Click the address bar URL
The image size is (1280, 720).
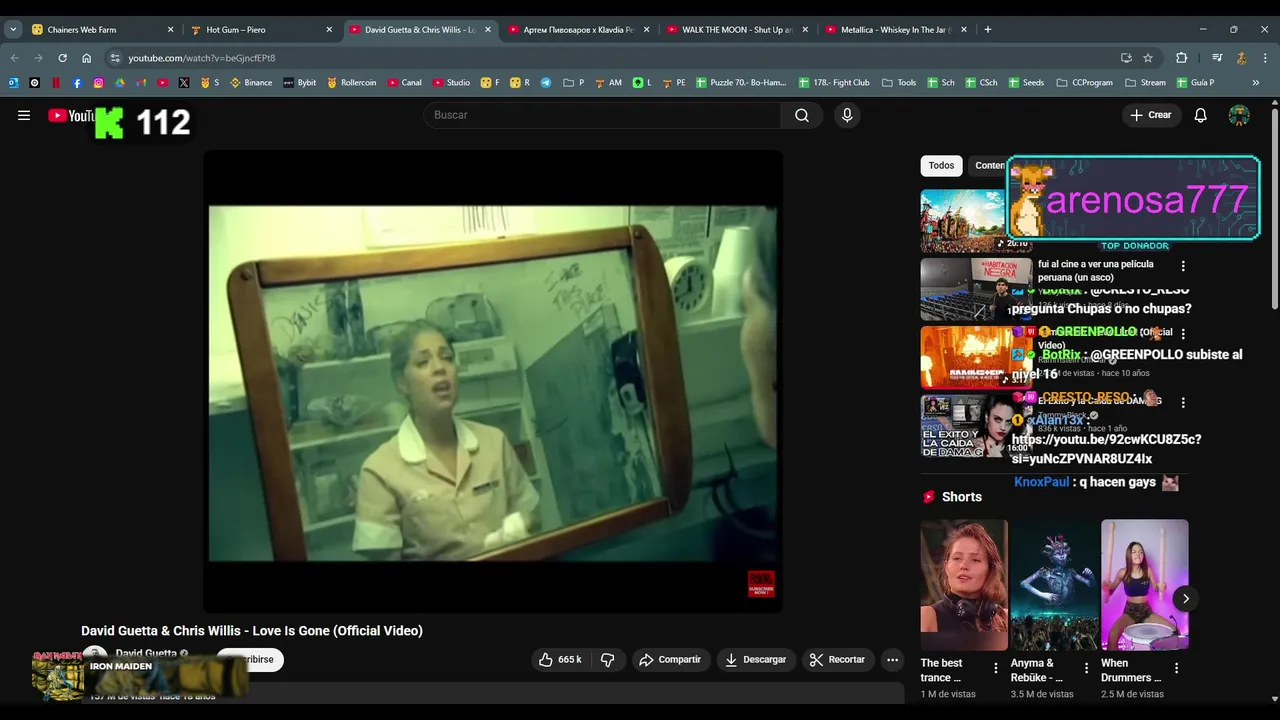pos(201,58)
